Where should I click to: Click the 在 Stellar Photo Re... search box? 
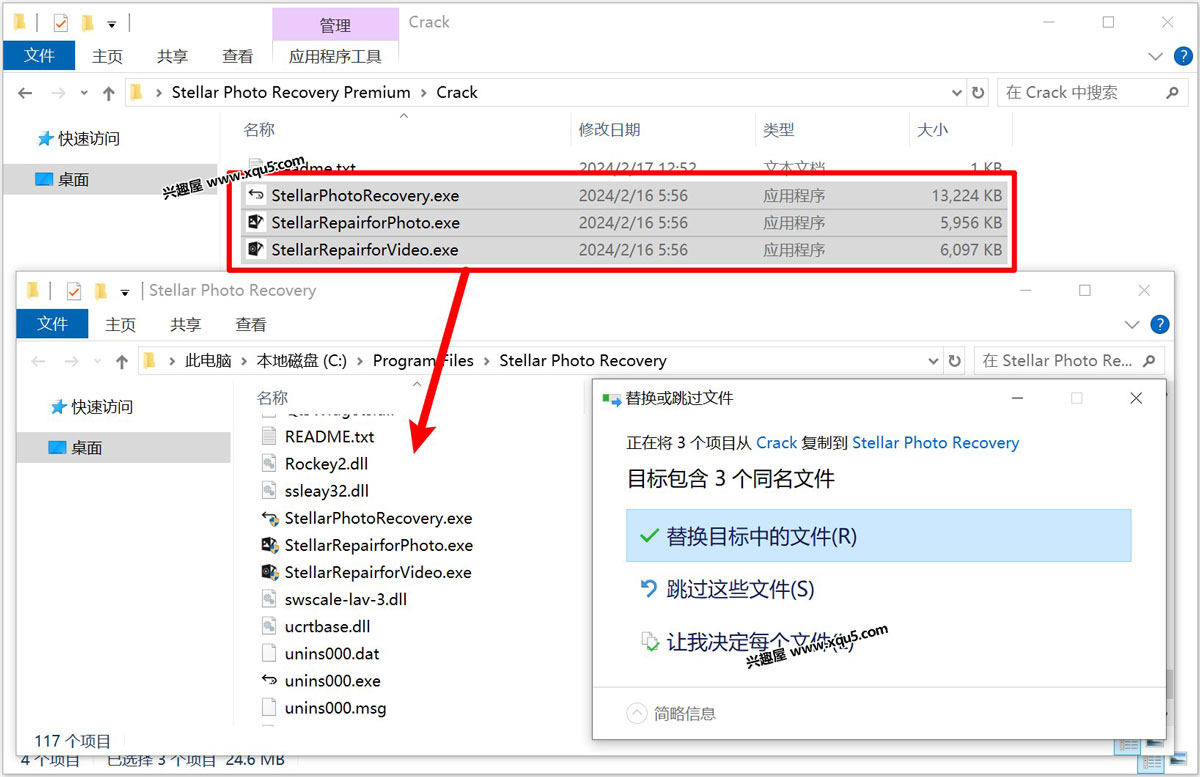coord(1070,360)
